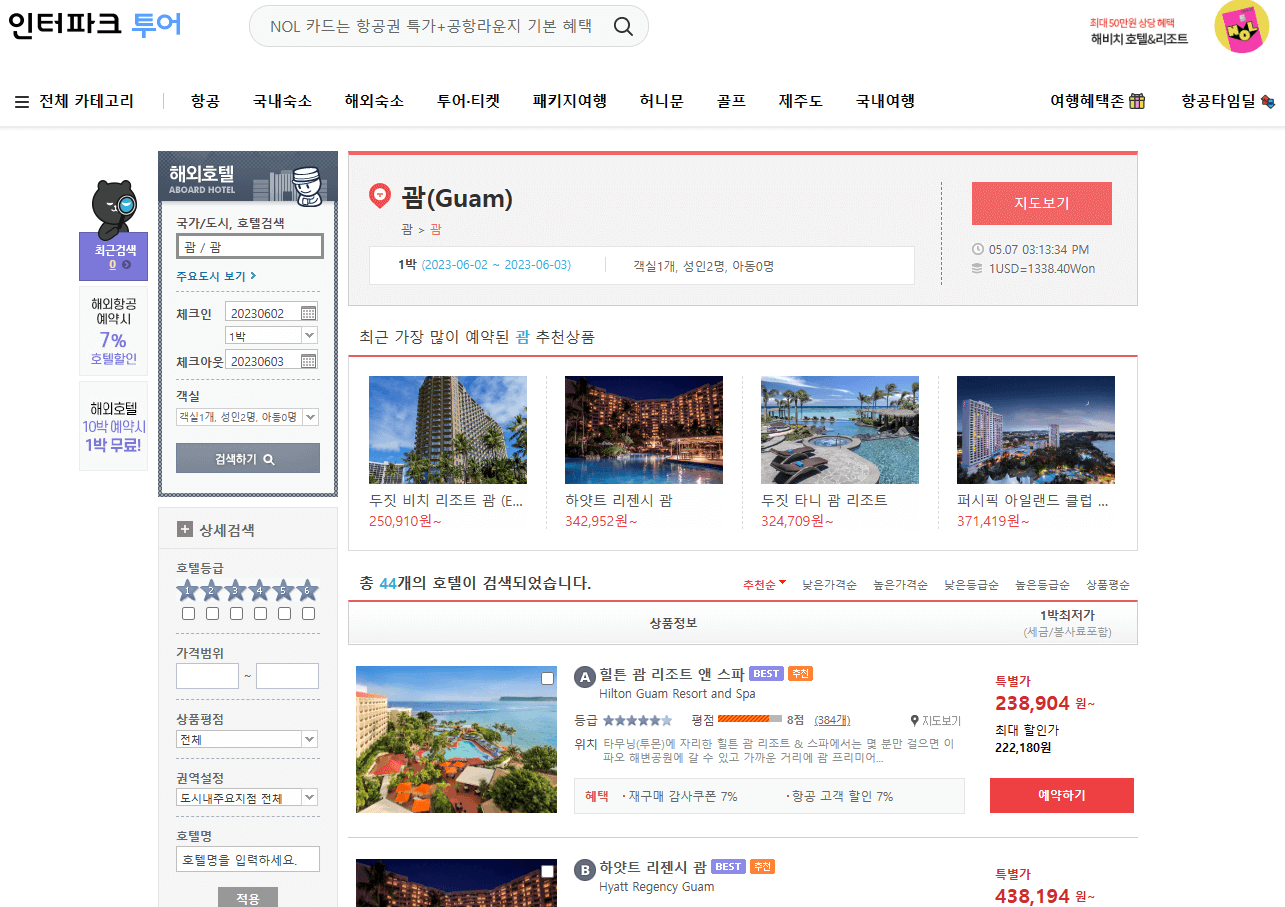The width and height of the screenshot is (1285, 907).
Task: Click the 호텔명 name input field
Action: click(248, 859)
